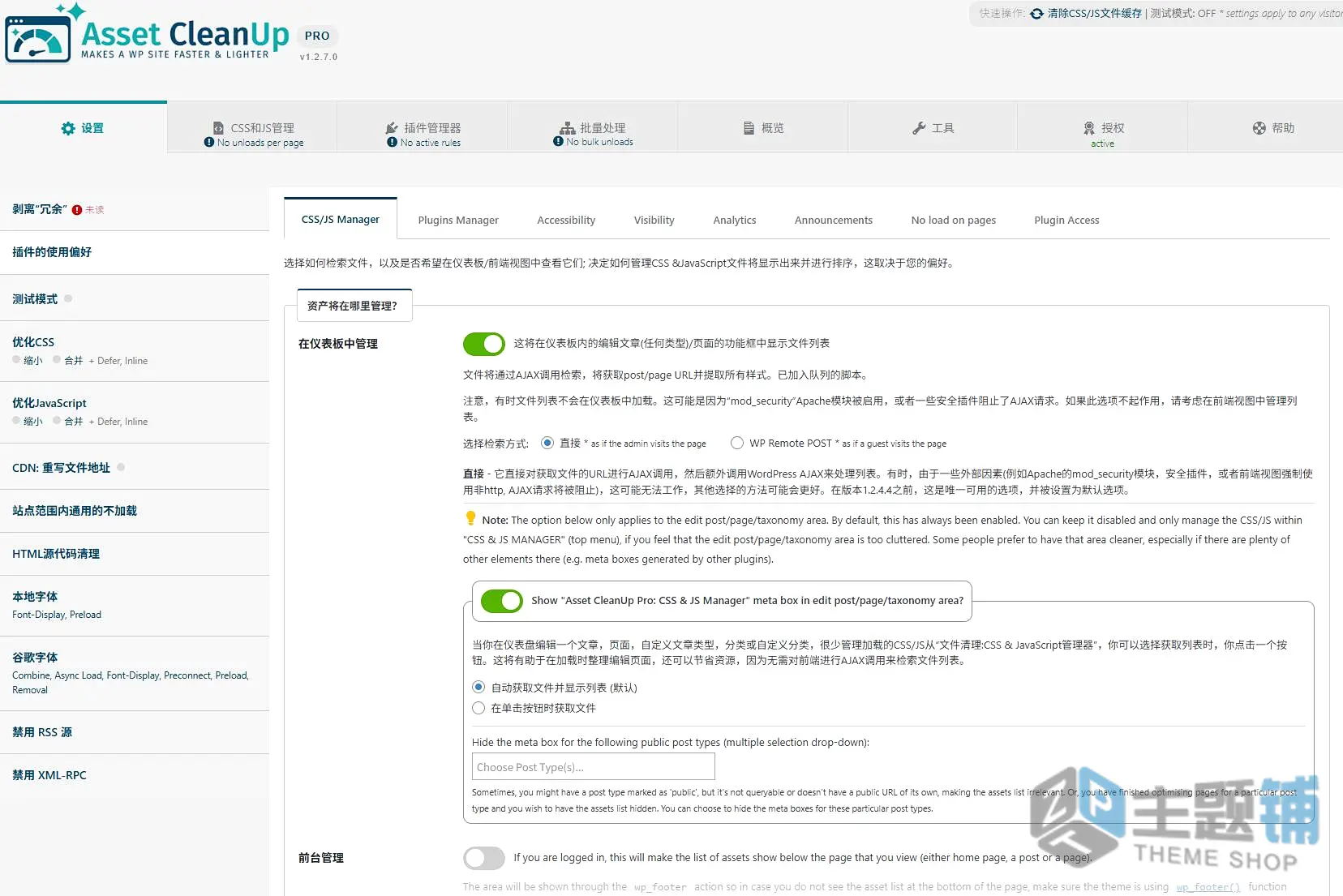1343x896 pixels.
Task: Open the Accessibility tab
Action: coord(566,221)
